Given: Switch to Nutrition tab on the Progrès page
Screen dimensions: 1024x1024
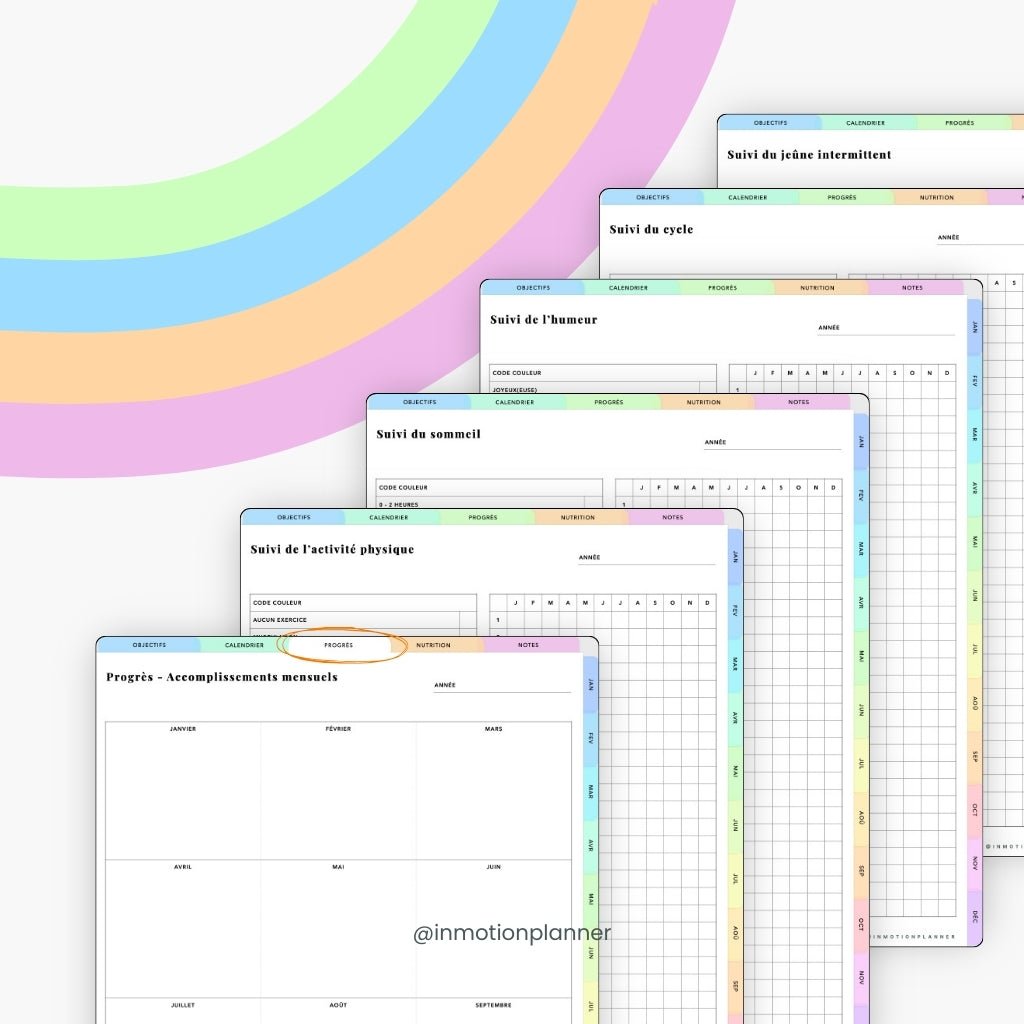Looking at the screenshot, I should (433, 645).
